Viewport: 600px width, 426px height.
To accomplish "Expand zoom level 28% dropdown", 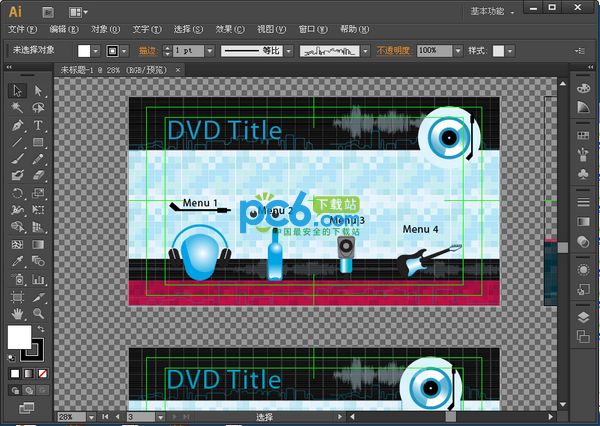I will [x=91, y=417].
